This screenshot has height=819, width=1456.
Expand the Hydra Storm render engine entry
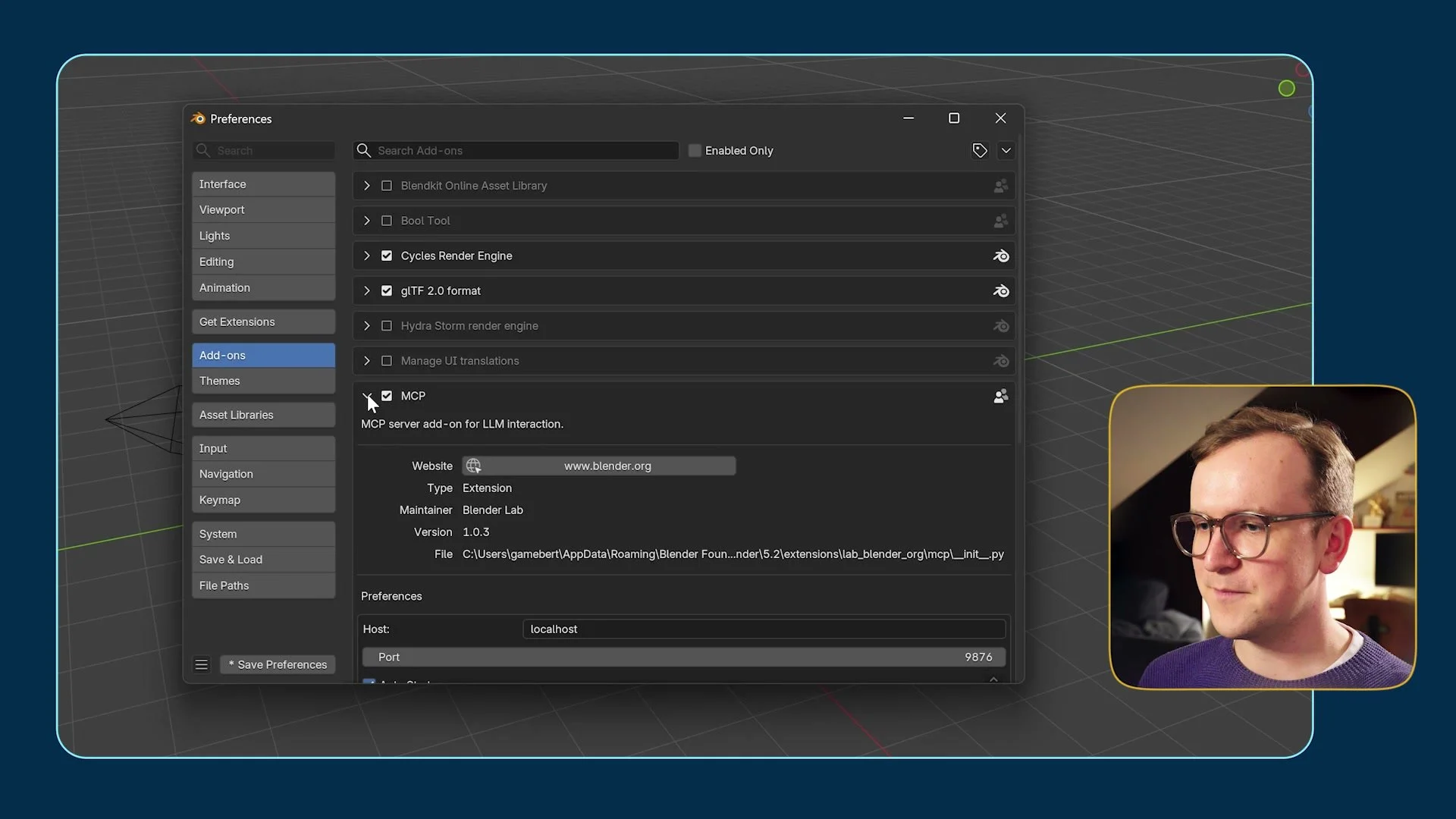pyautogui.click(x=367, y=326)
